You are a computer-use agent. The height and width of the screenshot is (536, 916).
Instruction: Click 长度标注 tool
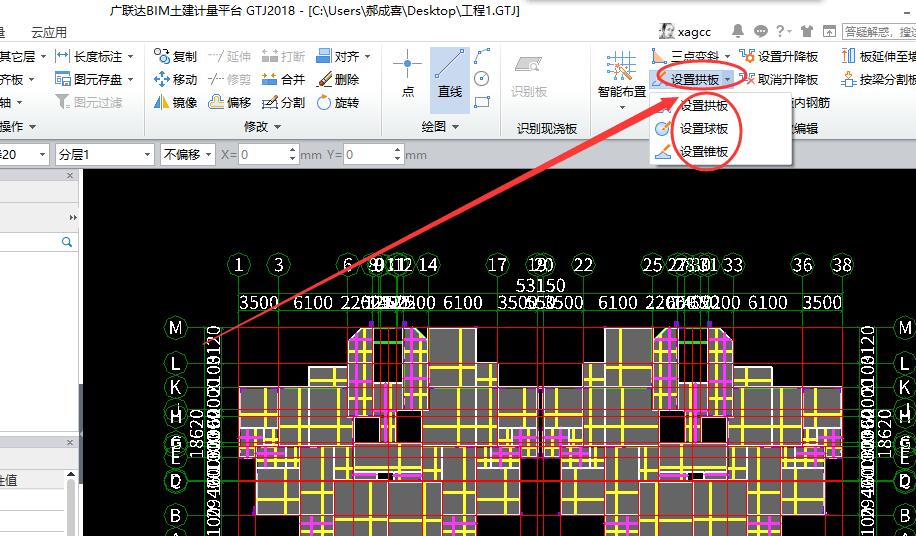pyautogui.click(x=89, y=57)
